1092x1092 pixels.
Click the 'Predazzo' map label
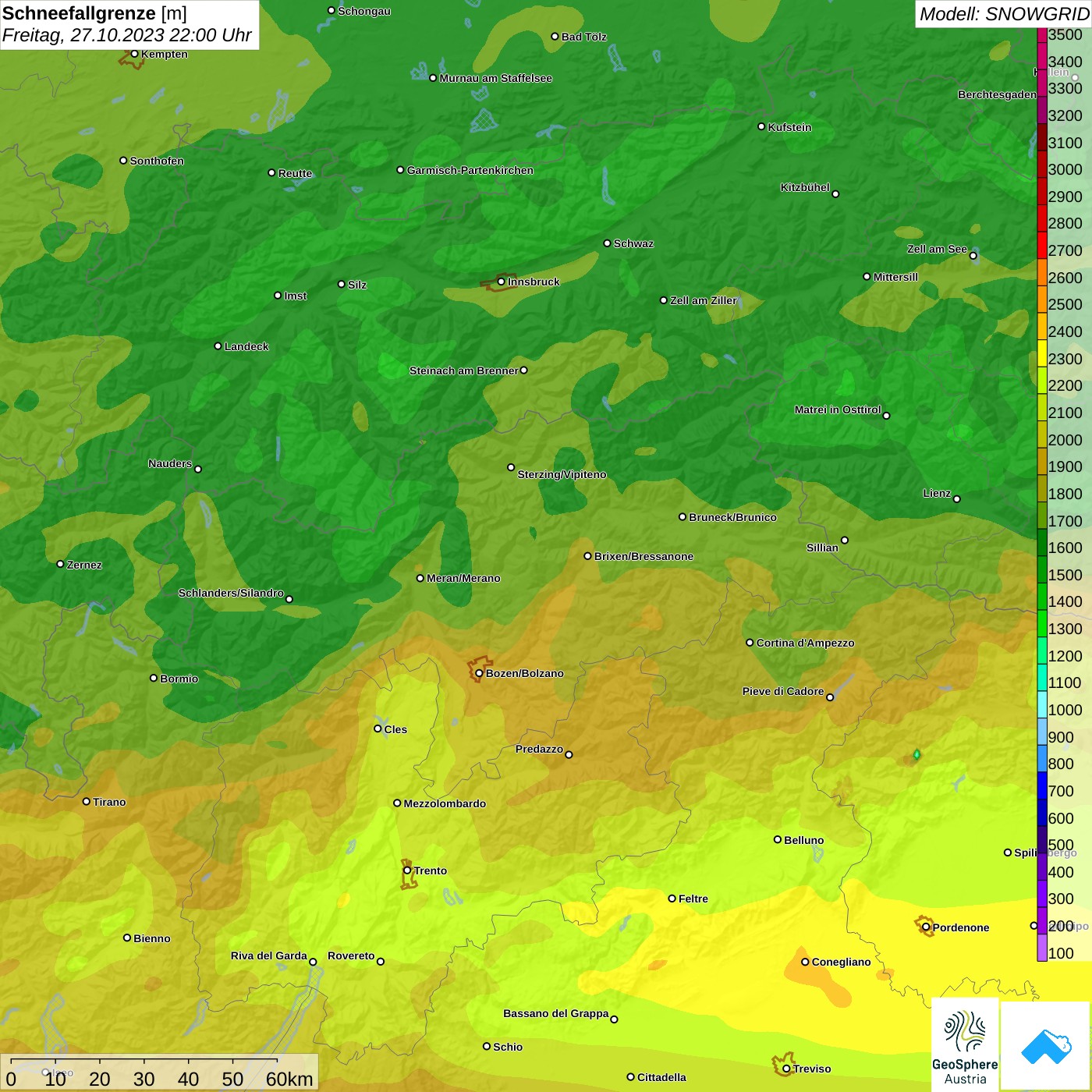pyautogui.click(x=539, y=749)
